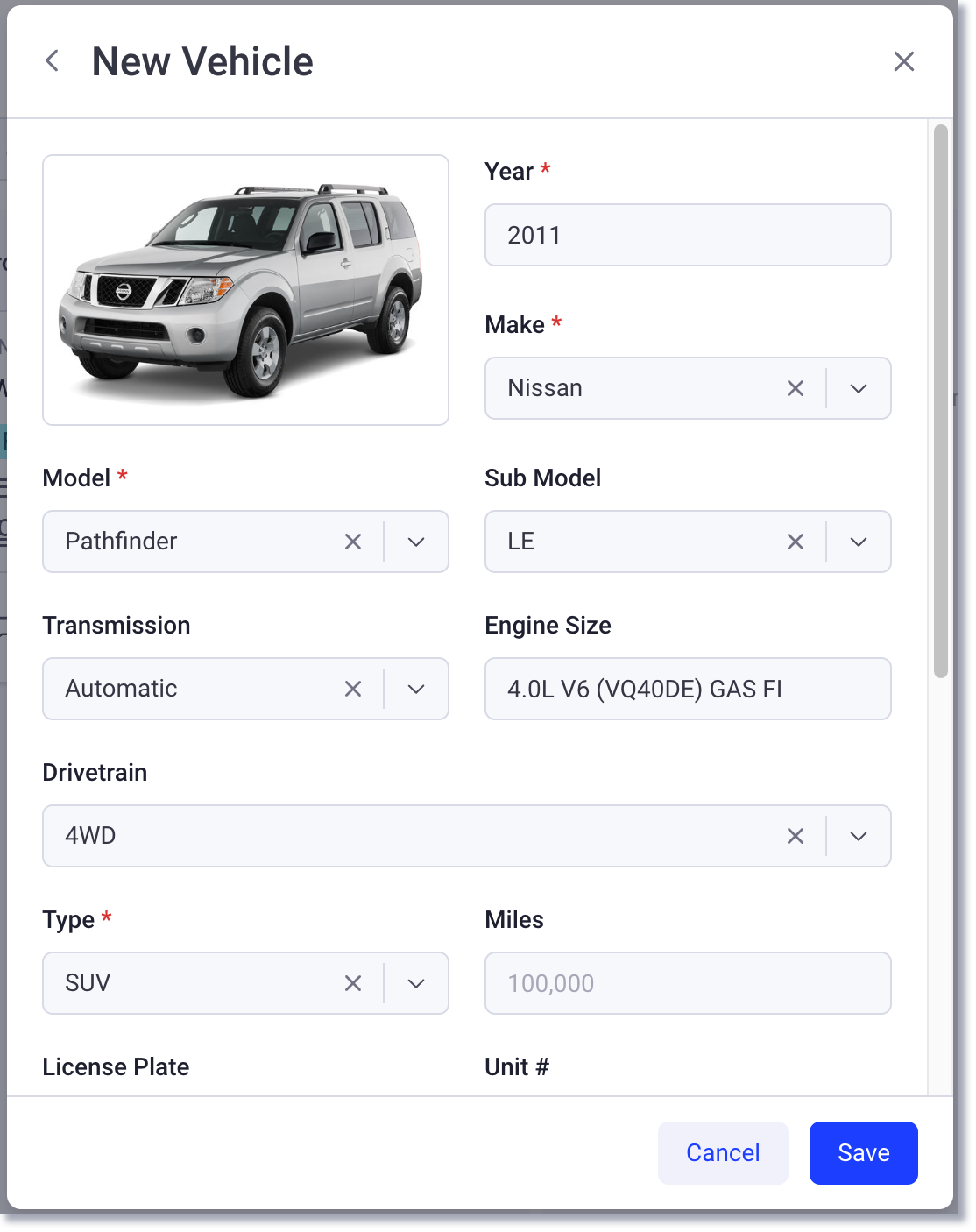Click the Cancel button
This screenshot has height=1232, width=976.
(723, 1152)
